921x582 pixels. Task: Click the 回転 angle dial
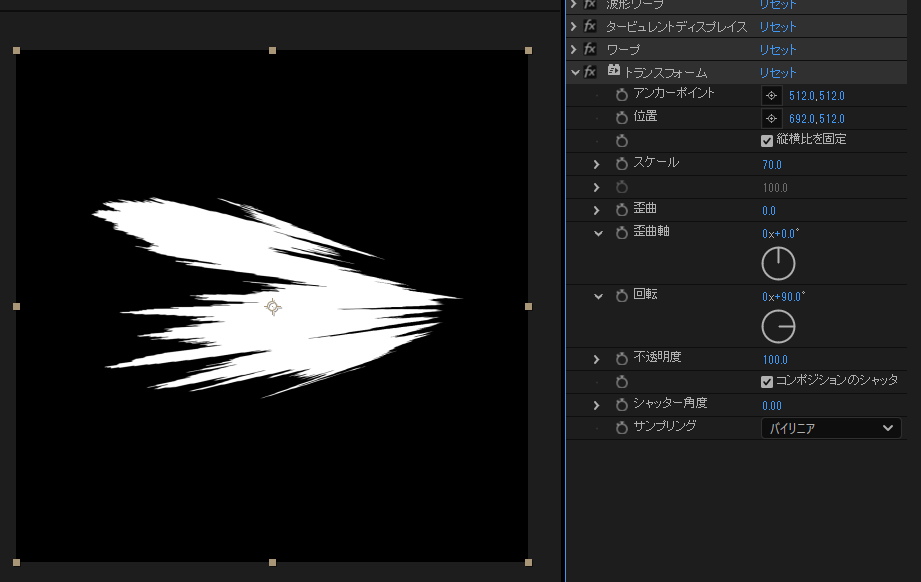click(778, 326)
